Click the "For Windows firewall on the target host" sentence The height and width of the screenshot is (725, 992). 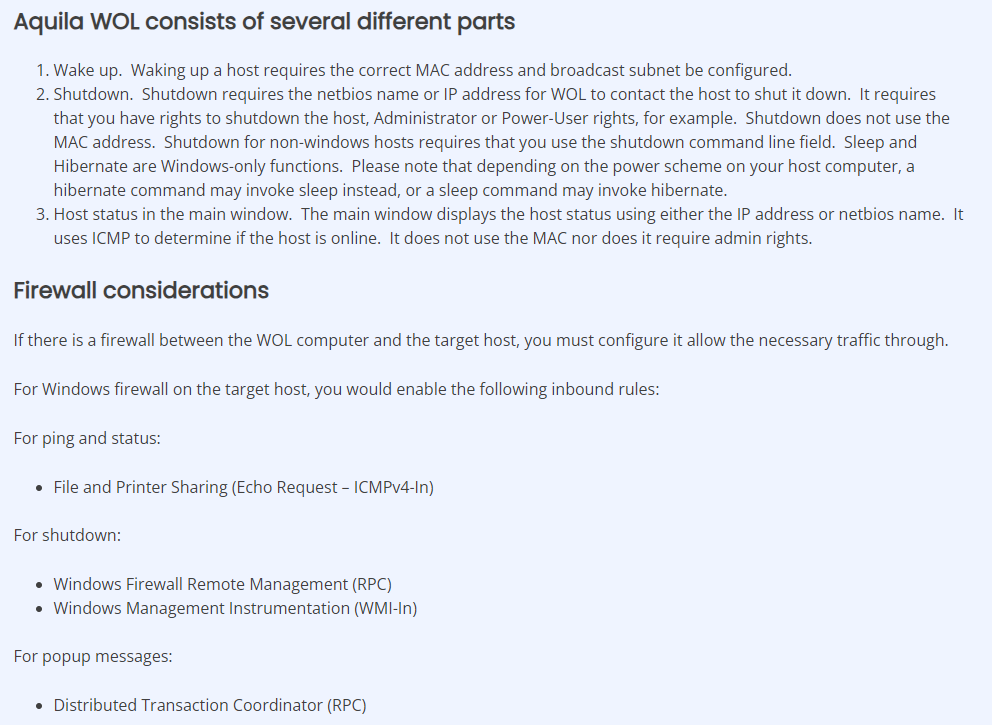coord(336,389)
